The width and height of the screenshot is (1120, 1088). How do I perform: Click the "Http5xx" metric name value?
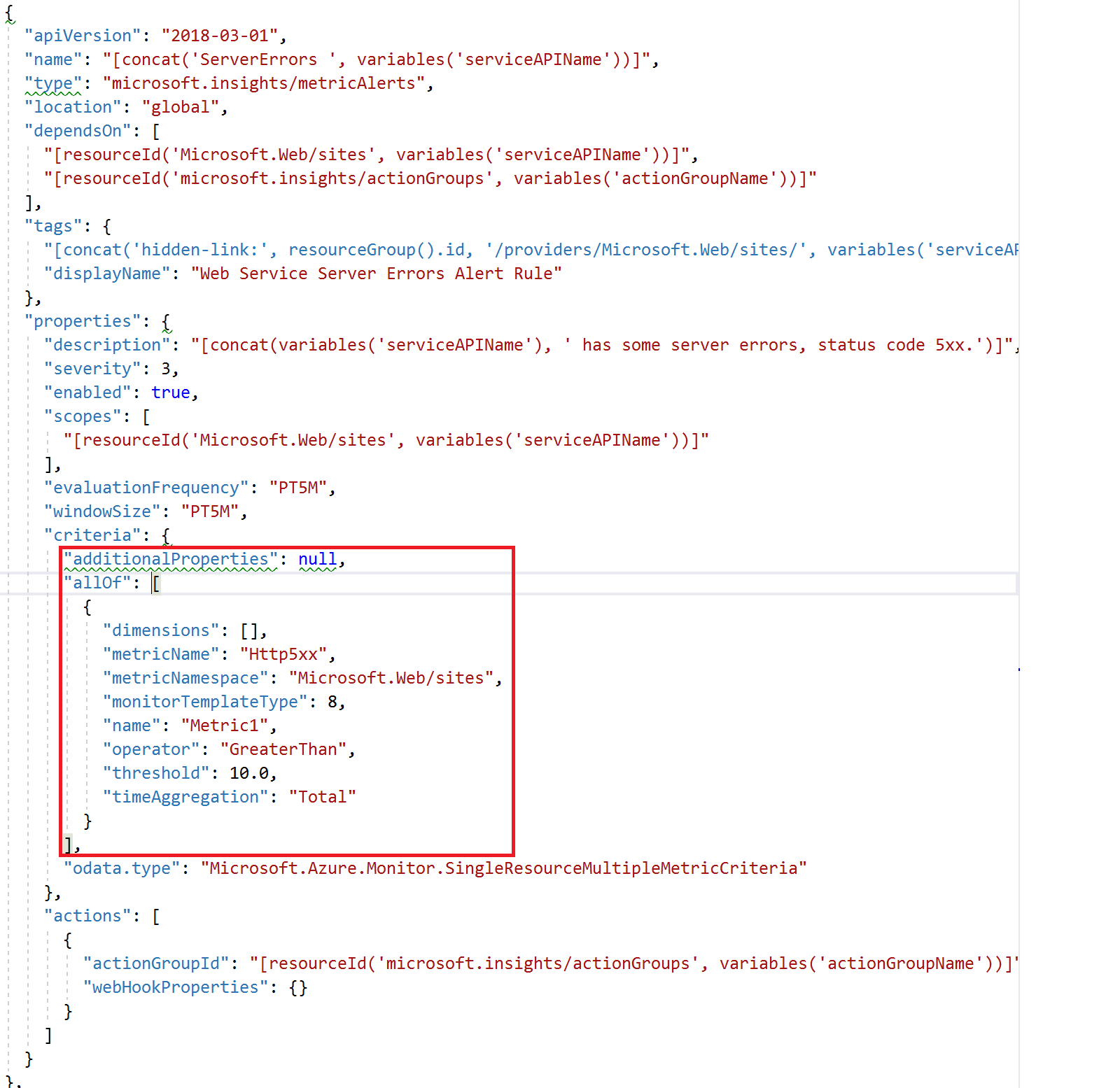point(283,654)
